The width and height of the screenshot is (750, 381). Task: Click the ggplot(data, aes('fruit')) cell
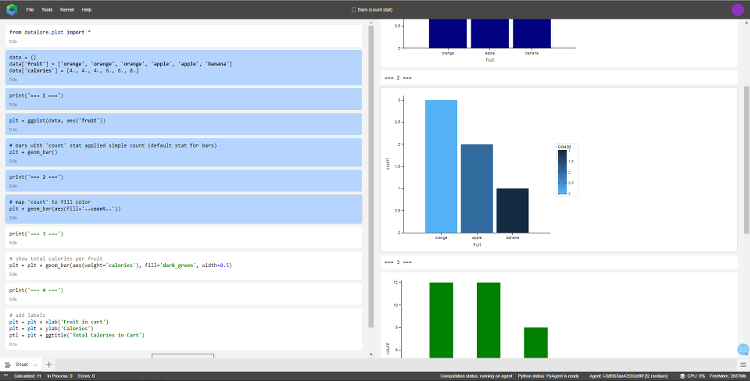click(184, 124)
